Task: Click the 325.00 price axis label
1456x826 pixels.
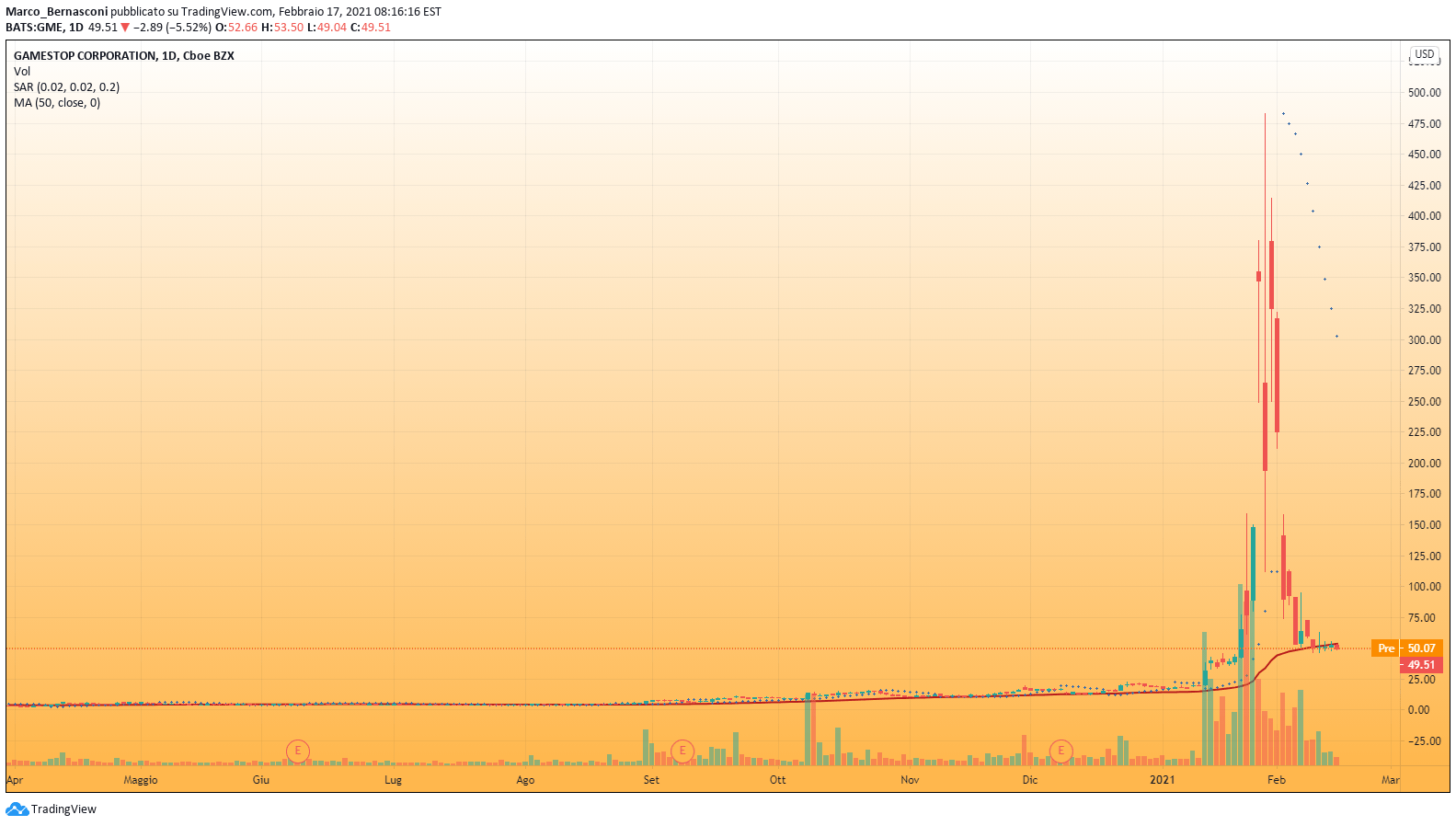Action: click(1425, 309)
